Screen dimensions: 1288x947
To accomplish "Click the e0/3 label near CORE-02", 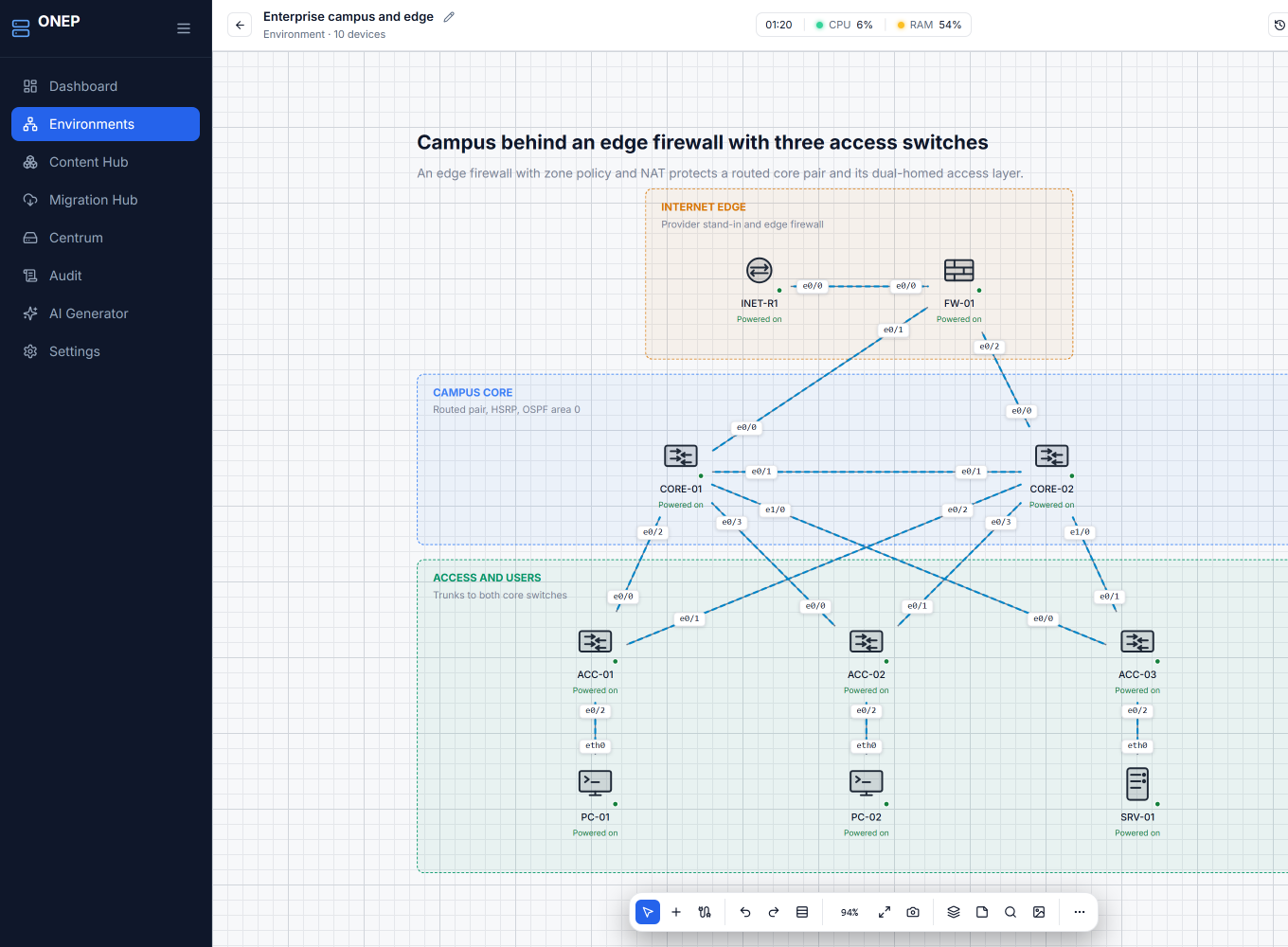I will (x=1001, y=523).
